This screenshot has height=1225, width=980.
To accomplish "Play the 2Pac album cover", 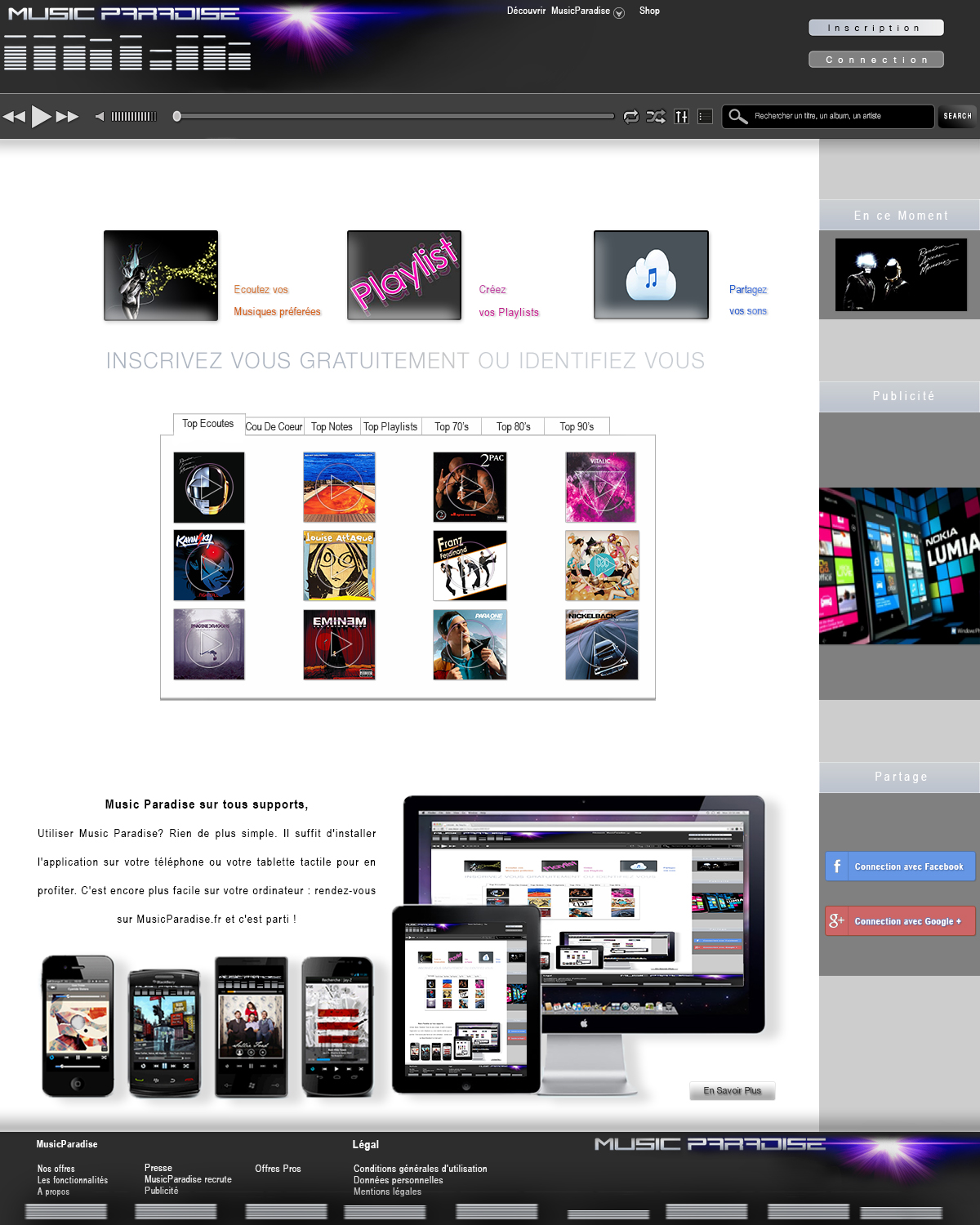I will 470,488.
